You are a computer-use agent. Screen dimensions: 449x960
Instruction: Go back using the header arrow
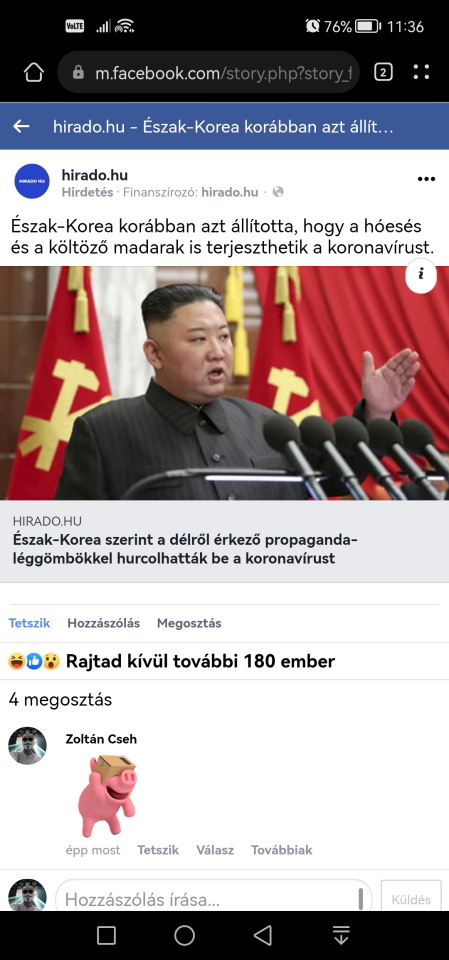(x=21, y=127)
